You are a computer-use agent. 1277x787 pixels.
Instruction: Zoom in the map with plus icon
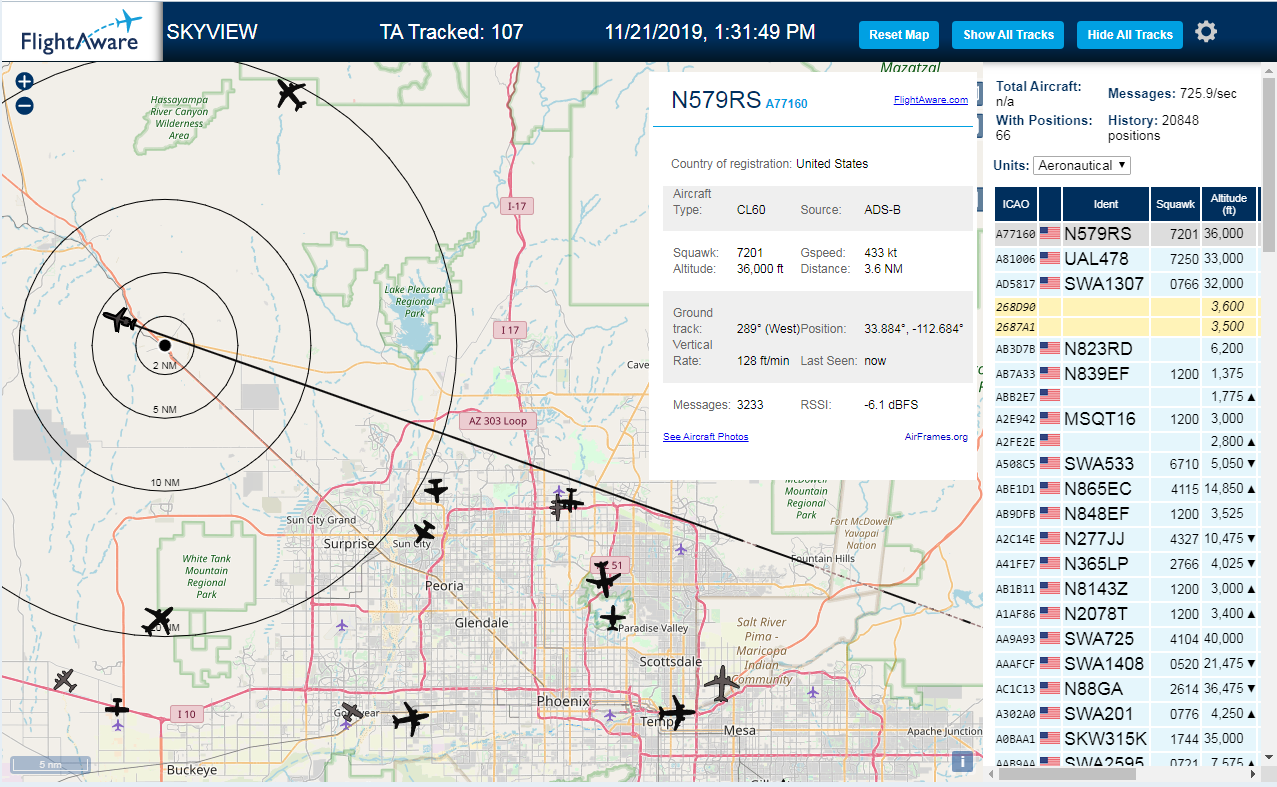[25, 83]
